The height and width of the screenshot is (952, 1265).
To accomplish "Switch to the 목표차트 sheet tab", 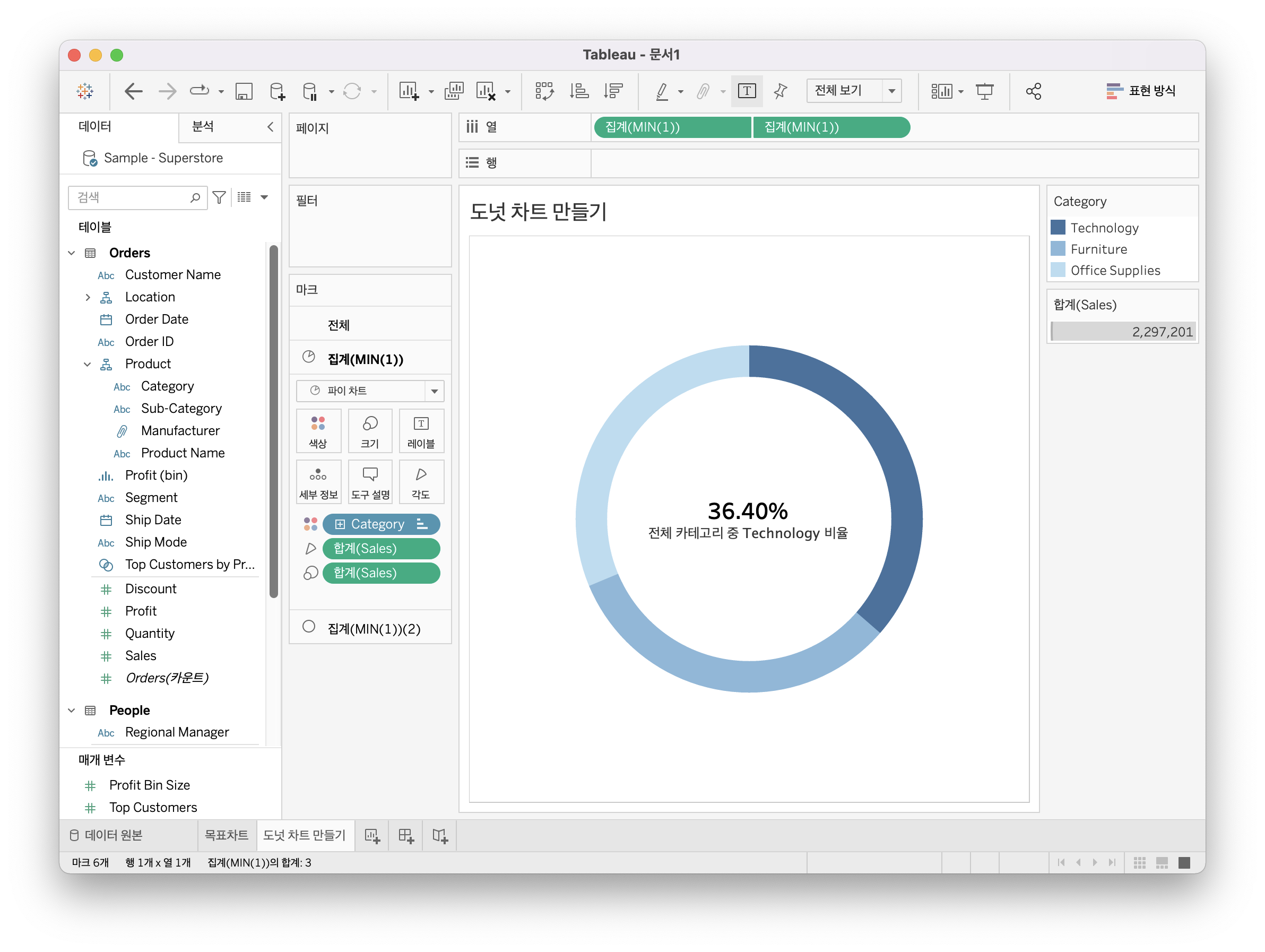I will tap(227, 835).
